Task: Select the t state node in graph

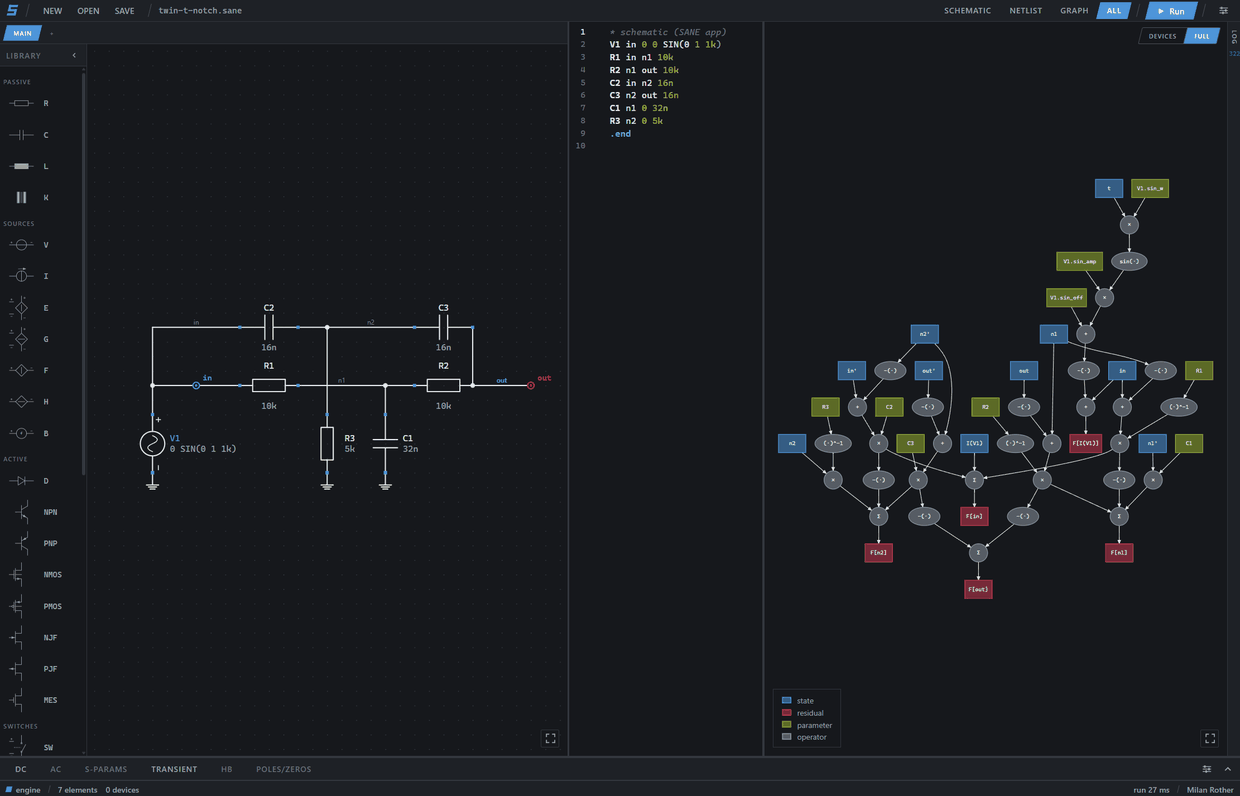Action: (x=1108, y=188)
